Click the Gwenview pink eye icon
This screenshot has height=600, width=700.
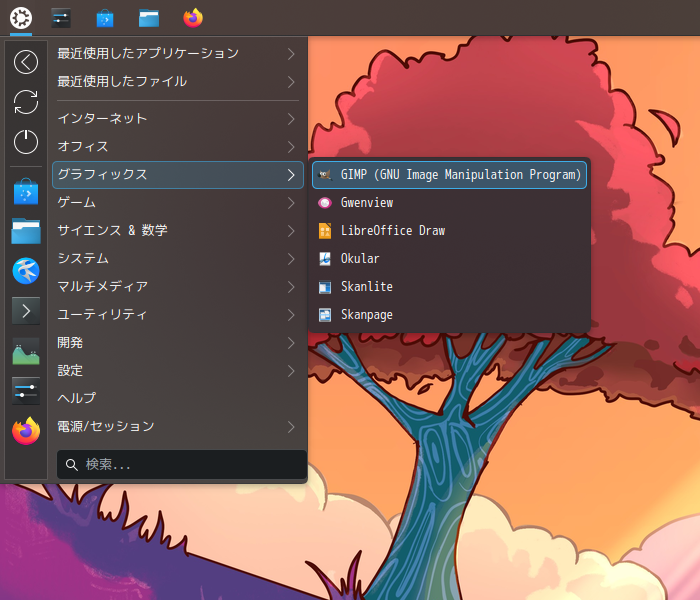coord(325,203)
